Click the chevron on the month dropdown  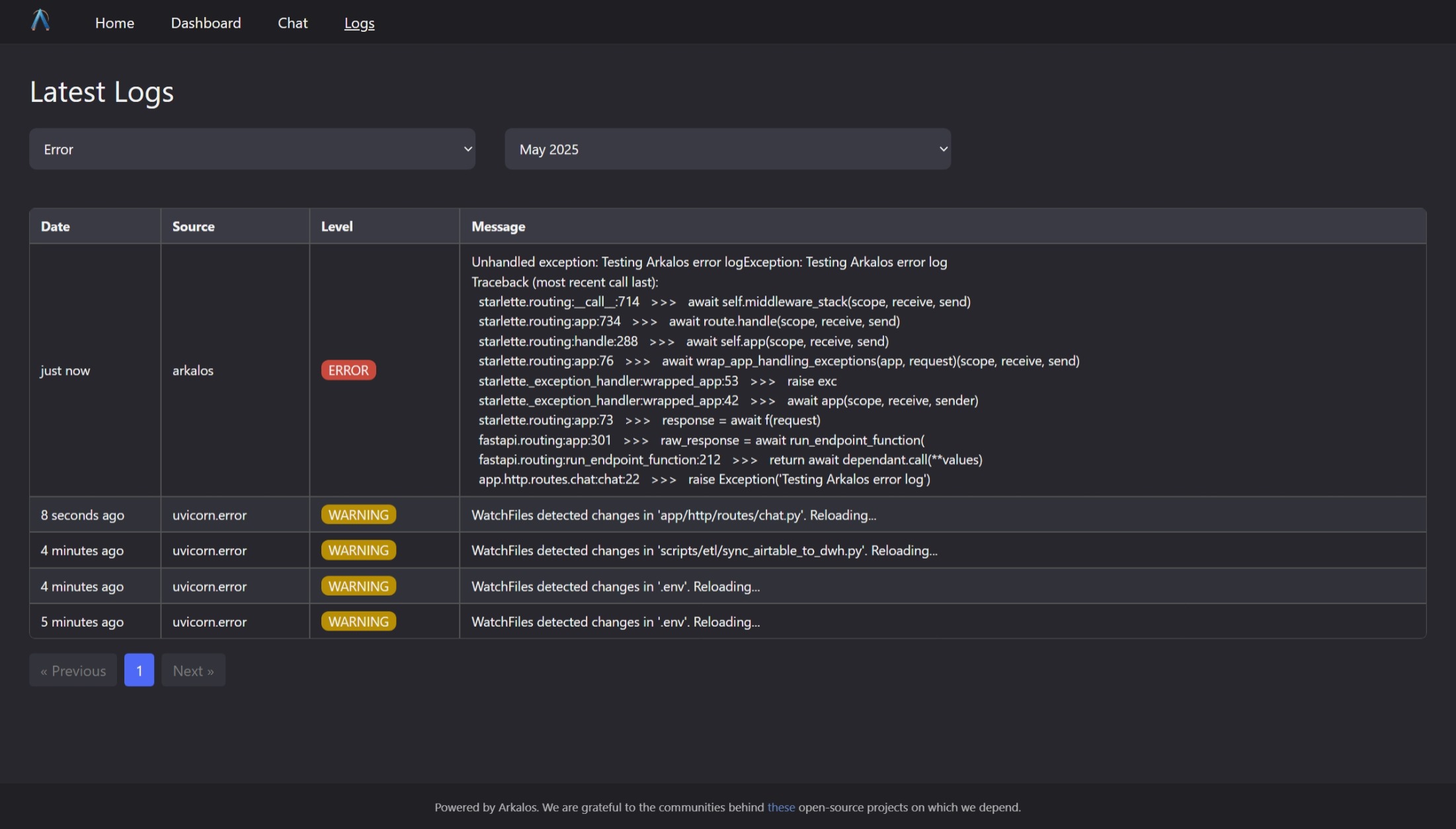tap(944, 149)
